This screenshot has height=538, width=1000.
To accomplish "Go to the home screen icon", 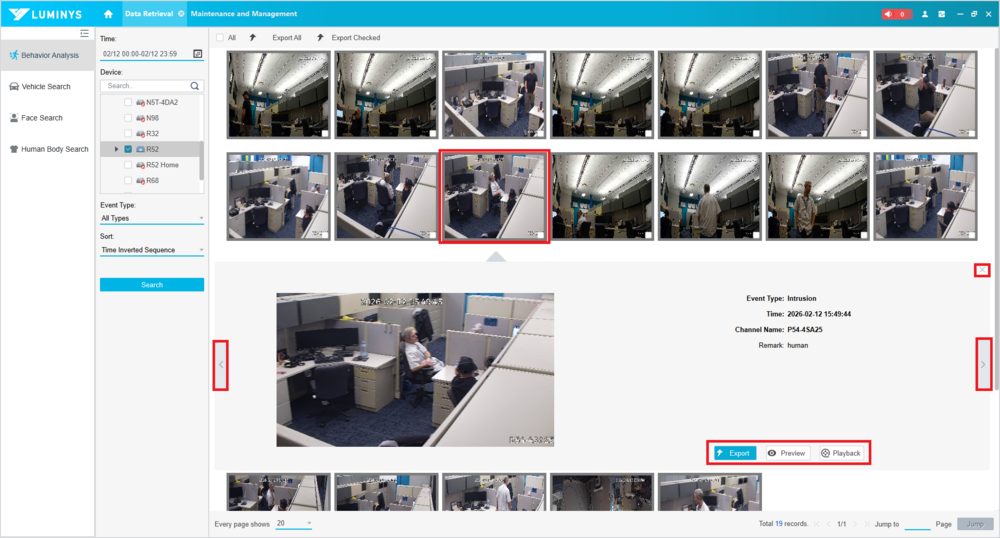I will [x=108, y=14].
